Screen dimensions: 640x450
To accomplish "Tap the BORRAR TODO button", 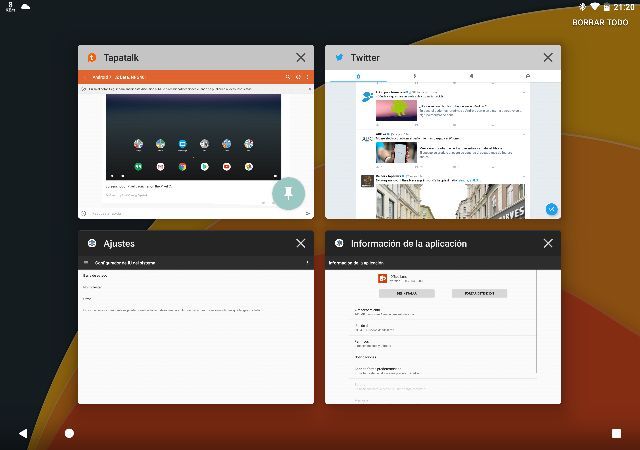I will [600, 22].
